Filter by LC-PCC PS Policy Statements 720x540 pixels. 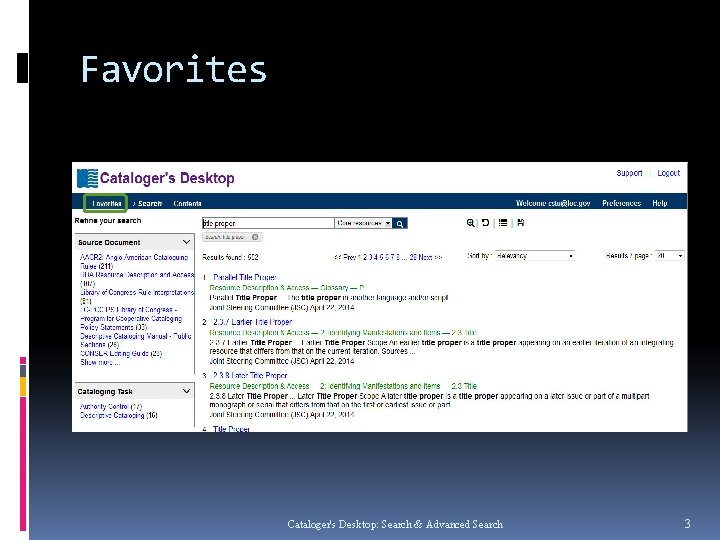point(131,318)
